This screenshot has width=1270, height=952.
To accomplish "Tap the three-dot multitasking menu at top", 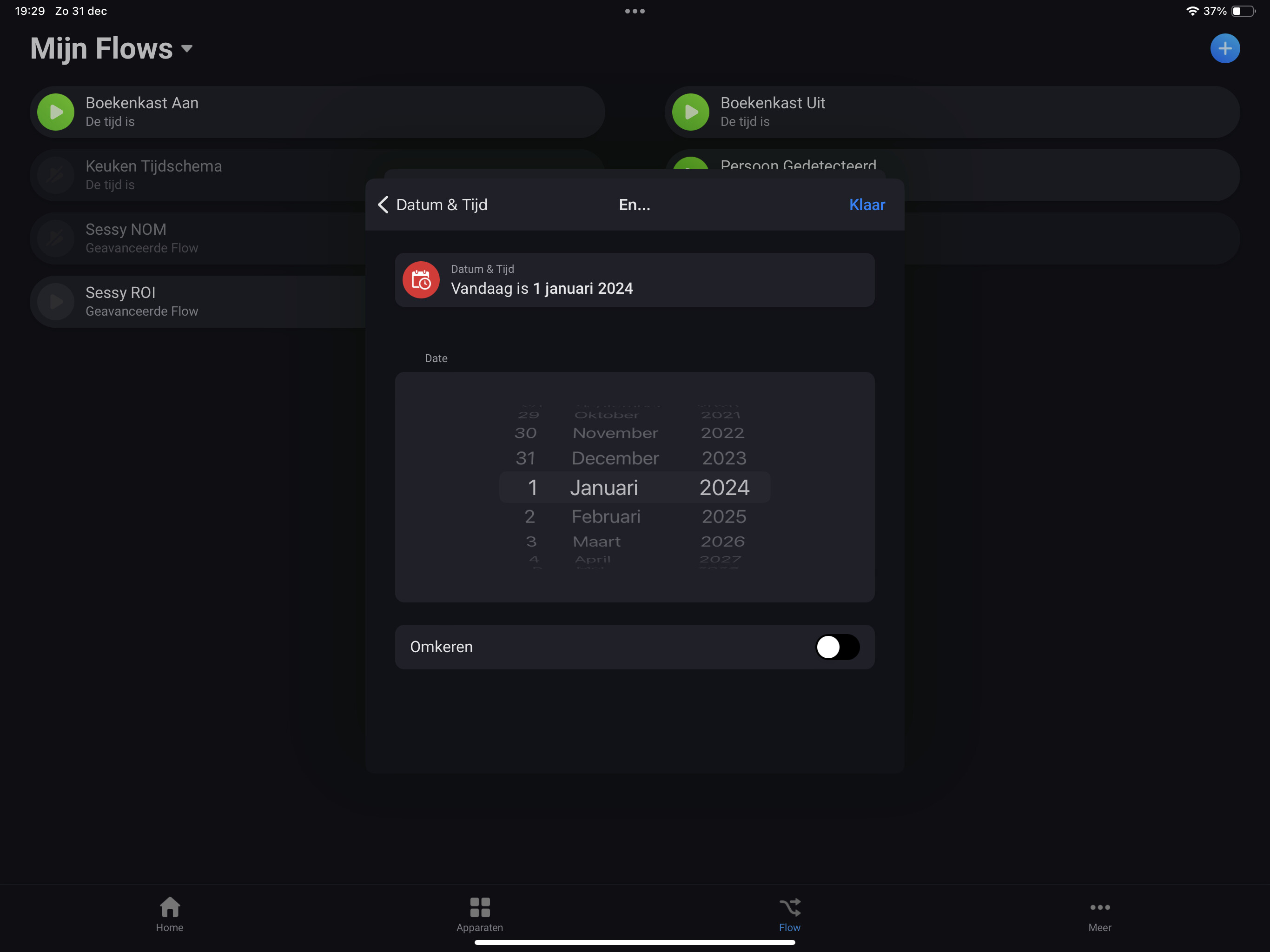I will click(x=635, y=11).
